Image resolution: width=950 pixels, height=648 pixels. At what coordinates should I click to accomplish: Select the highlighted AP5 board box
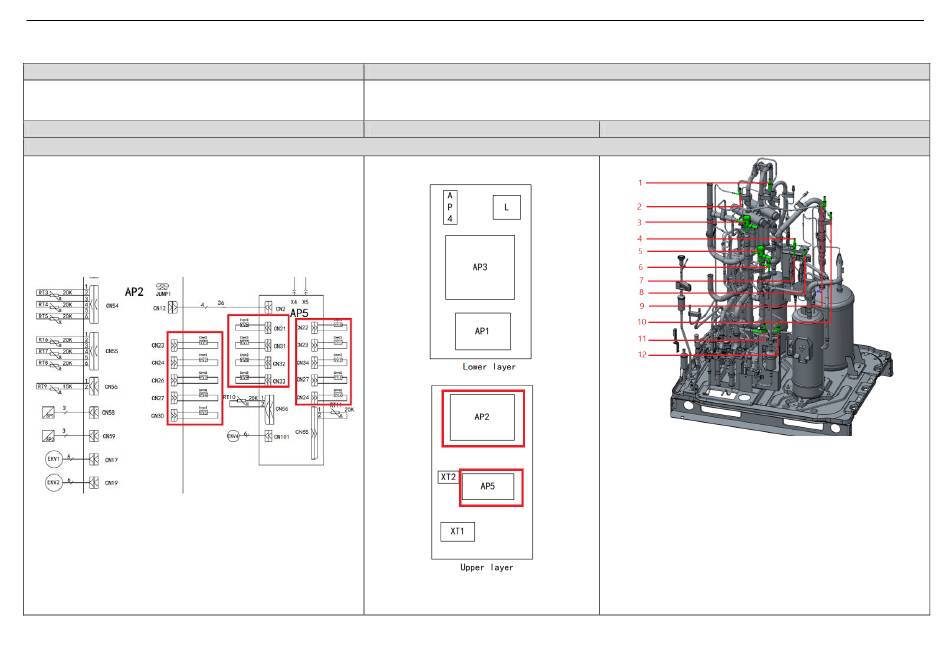click(487, 487)
